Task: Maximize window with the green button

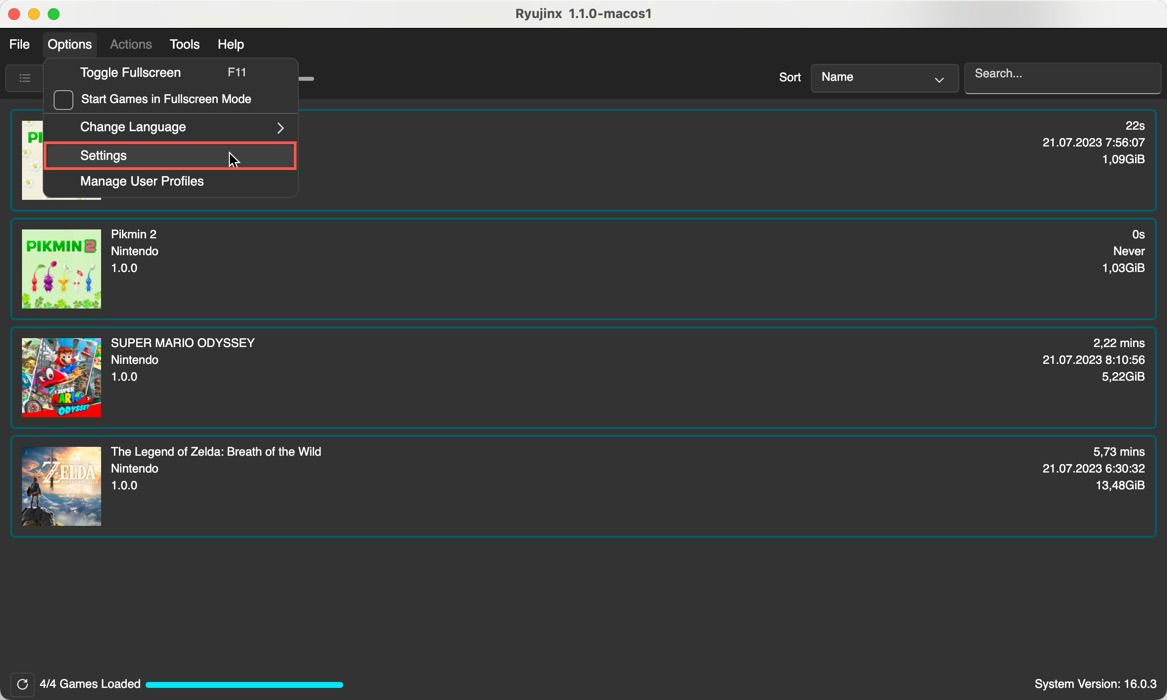Action: [x=54, y=14]
